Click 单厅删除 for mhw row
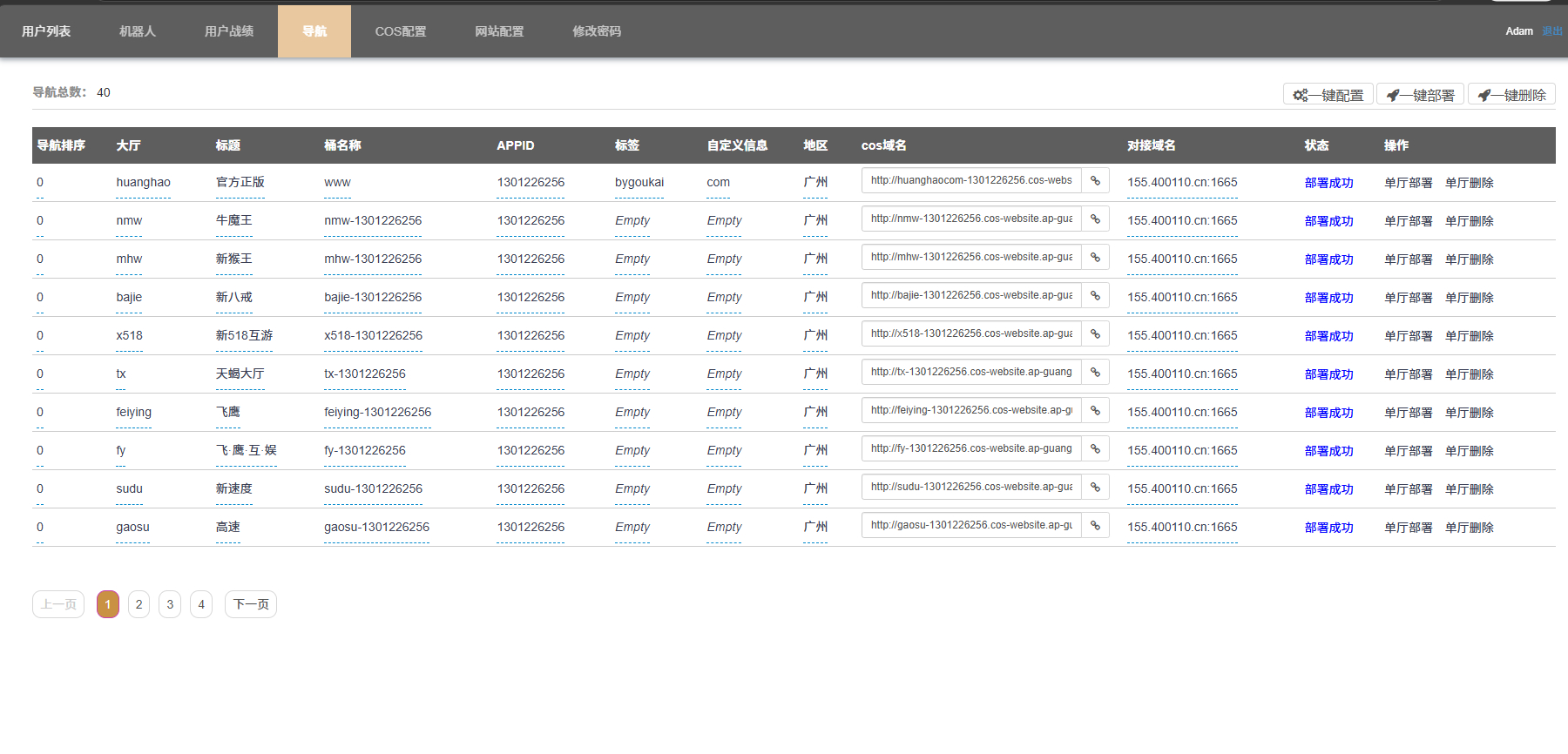 click(x=1470, y=259)
